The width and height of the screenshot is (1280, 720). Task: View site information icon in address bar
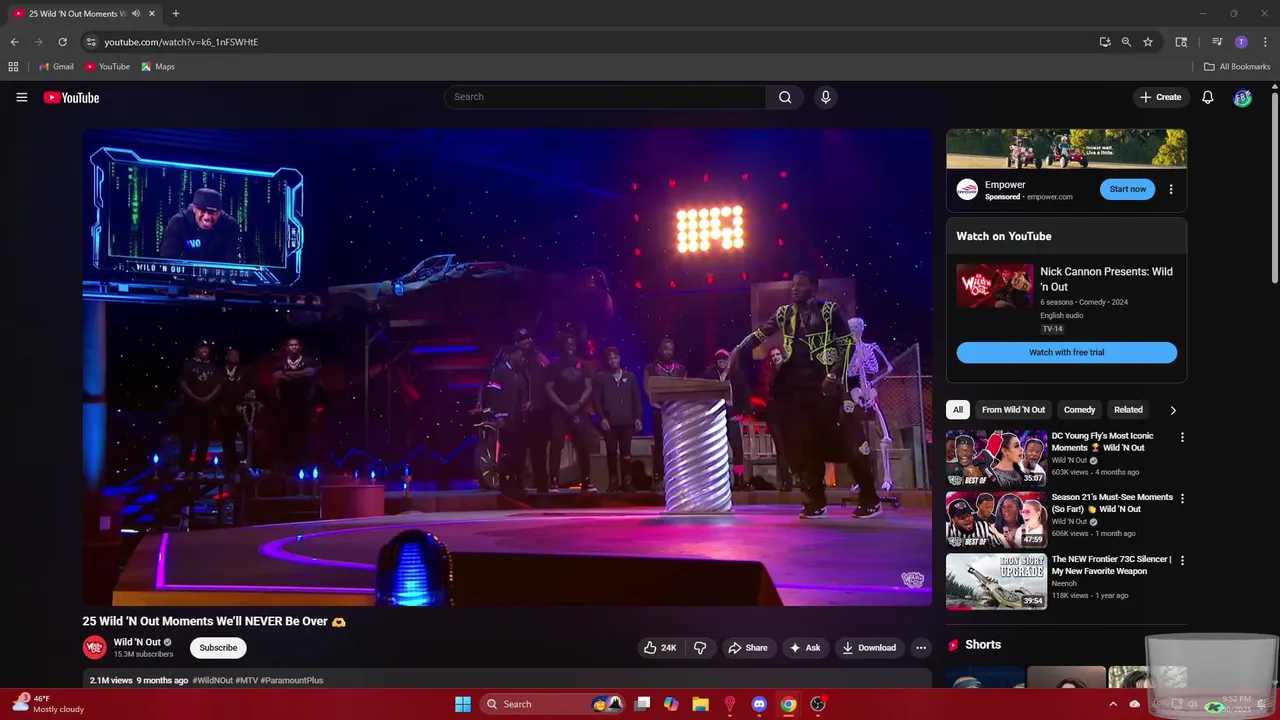[91, 42]
